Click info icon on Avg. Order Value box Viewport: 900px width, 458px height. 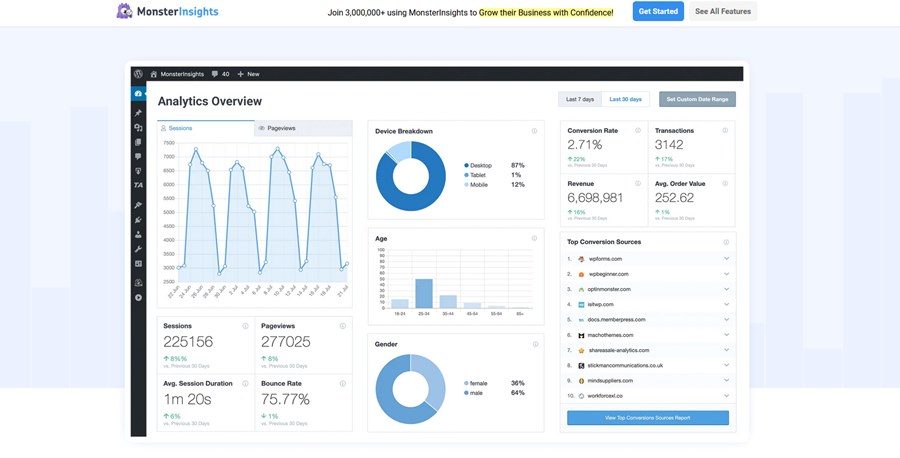click(x=725, y=184)
